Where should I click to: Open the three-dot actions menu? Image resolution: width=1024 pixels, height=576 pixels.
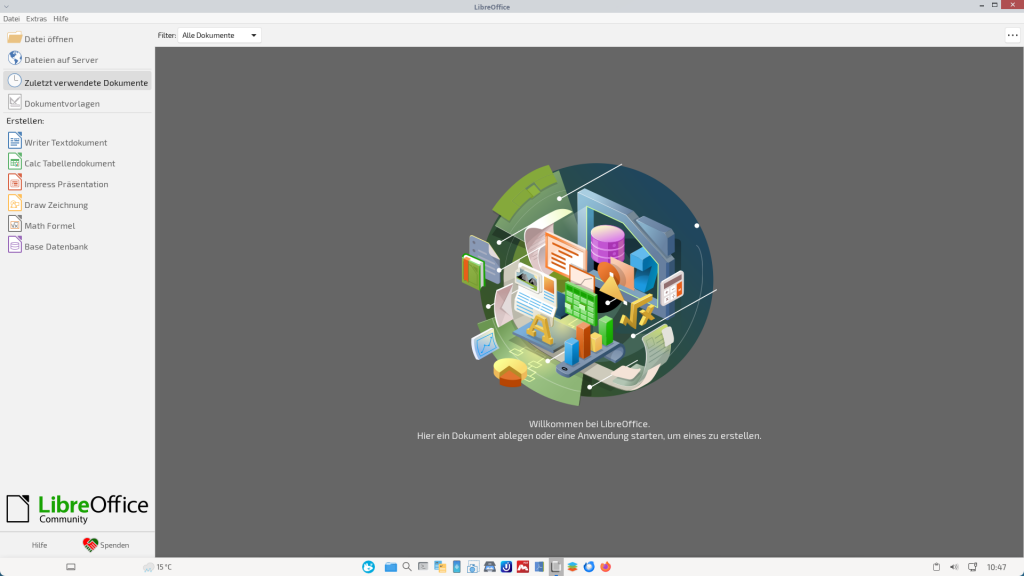click(x=1012, y=35)
